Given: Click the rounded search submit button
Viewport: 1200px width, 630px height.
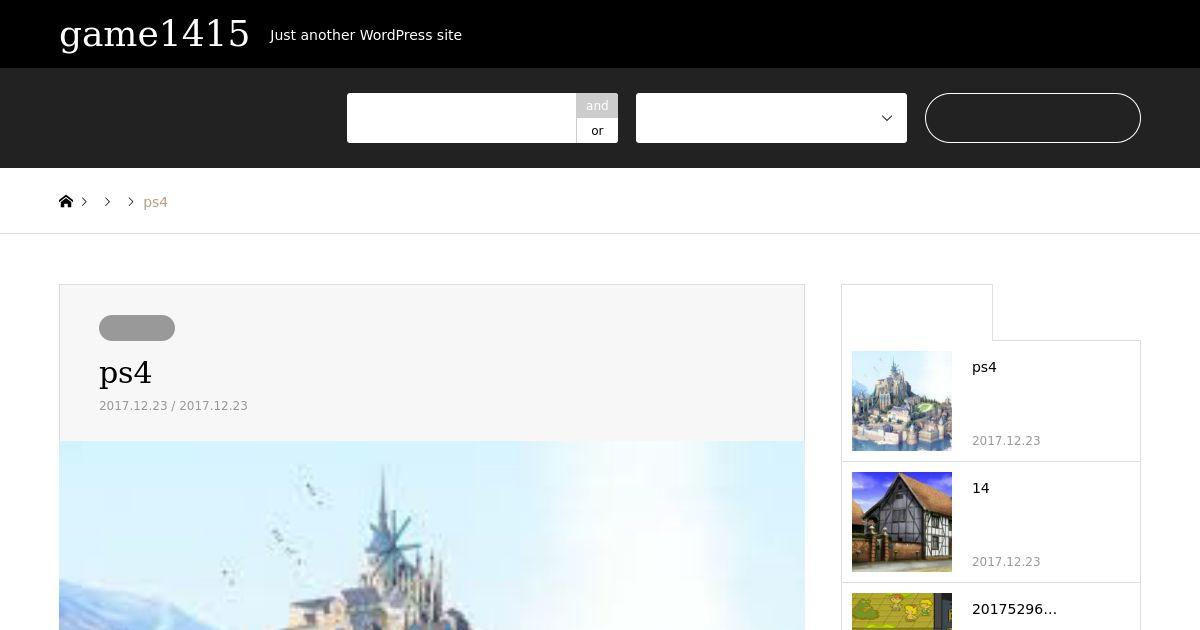Looking at the screenshot, I should (x=1033, y=118).
